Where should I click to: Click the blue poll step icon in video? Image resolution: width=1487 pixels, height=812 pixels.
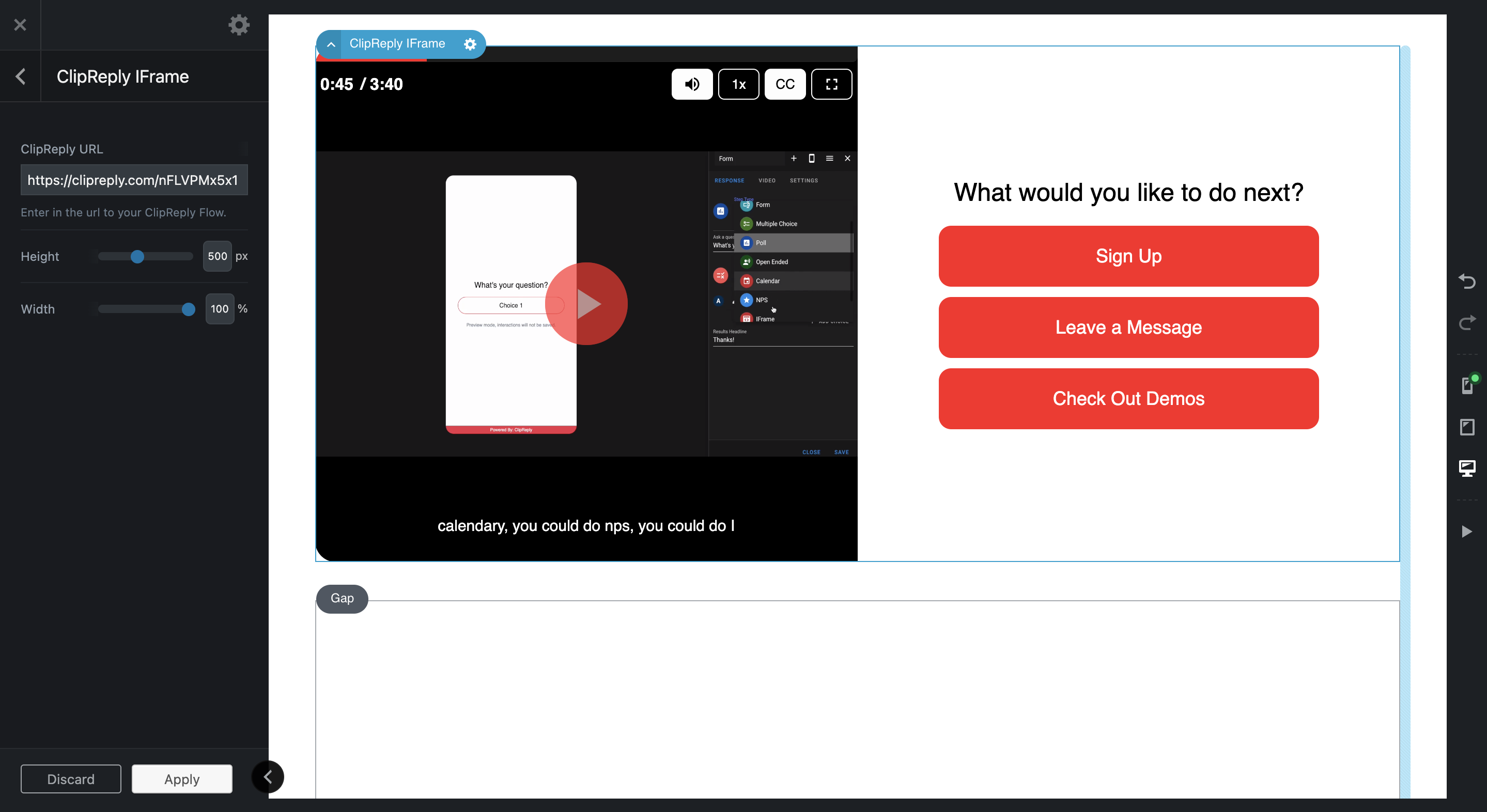720,211
